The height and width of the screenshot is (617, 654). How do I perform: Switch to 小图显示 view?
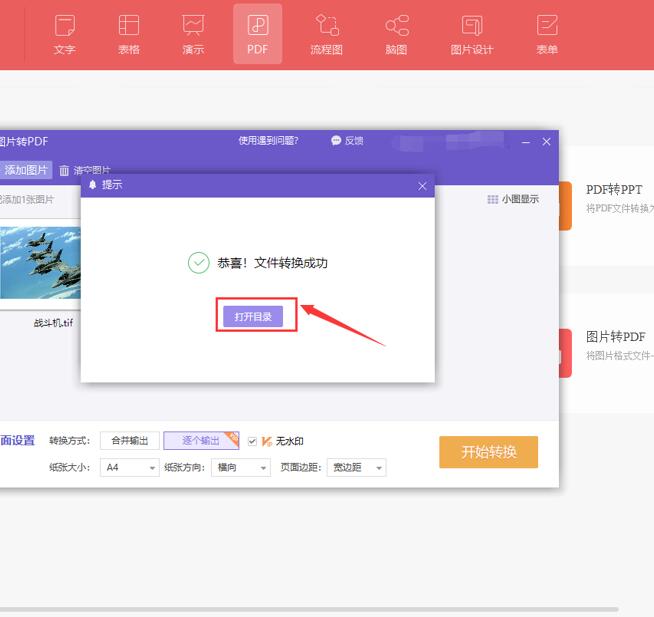coord(513,199)
